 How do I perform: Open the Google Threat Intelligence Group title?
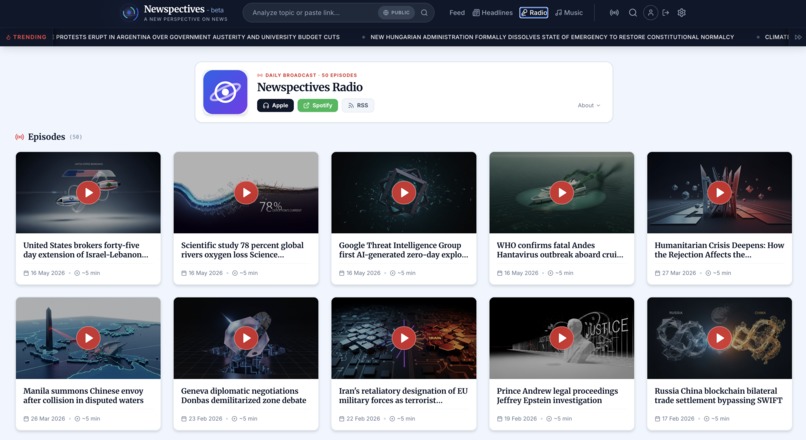click(404, 250)
